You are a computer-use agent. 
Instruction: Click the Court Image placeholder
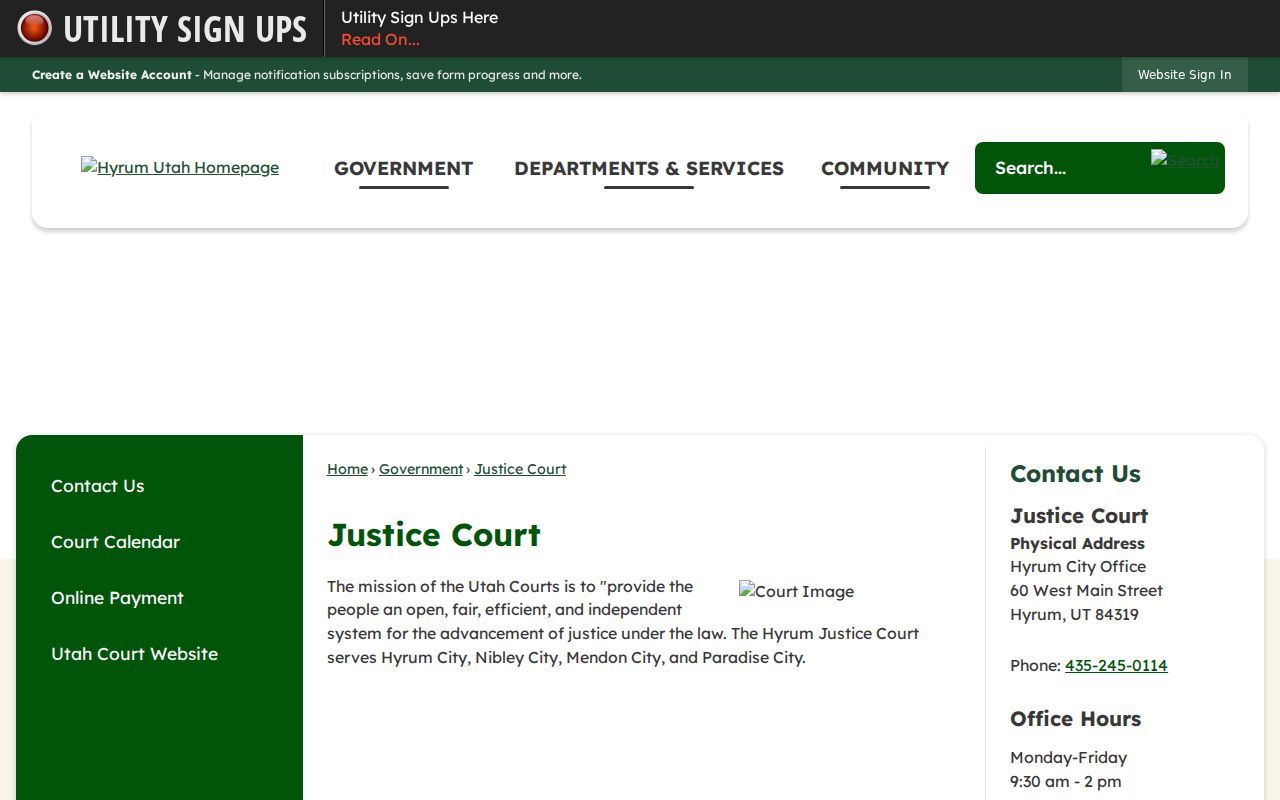coord(796,591)
